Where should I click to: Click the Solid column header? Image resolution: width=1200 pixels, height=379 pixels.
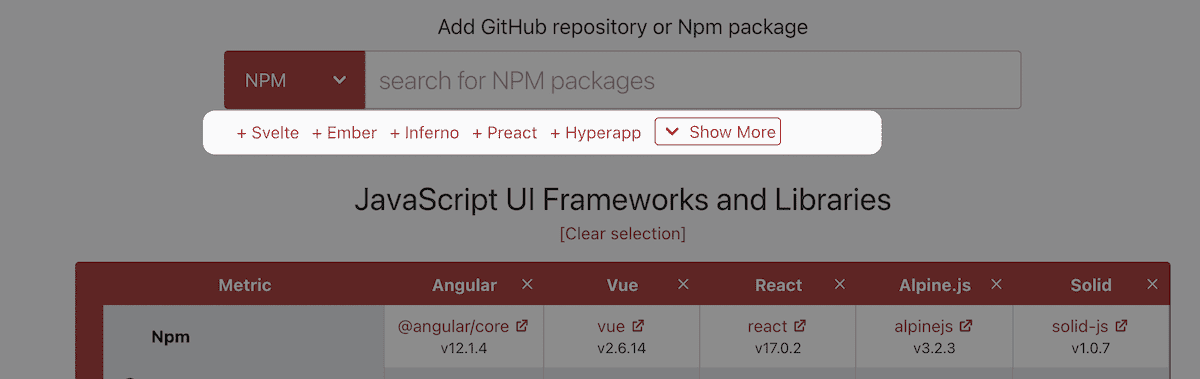point(1091,285)
